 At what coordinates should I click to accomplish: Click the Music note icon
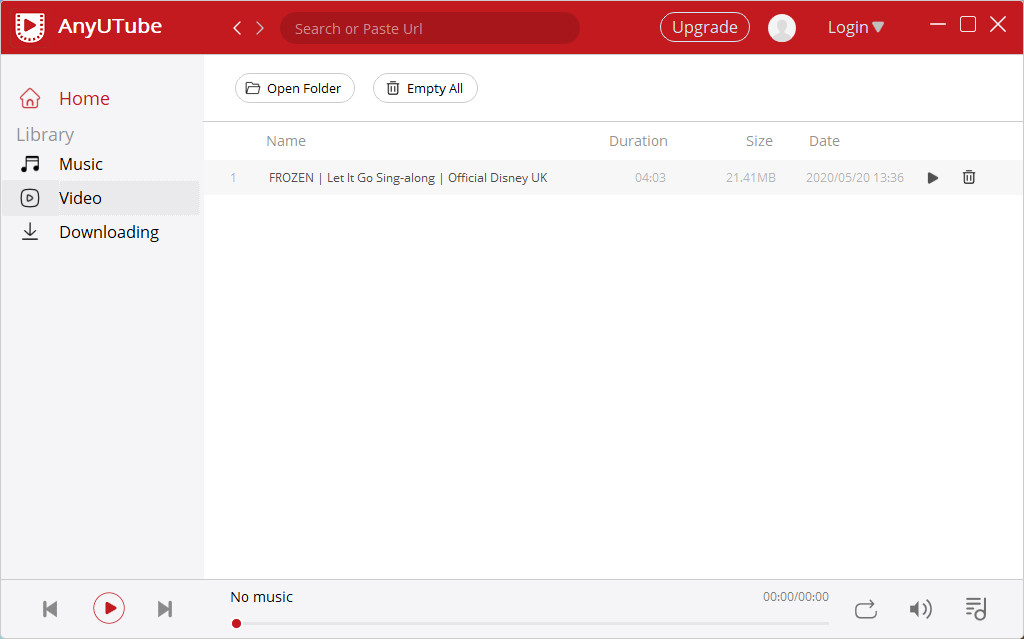click(x=30, y=164)
